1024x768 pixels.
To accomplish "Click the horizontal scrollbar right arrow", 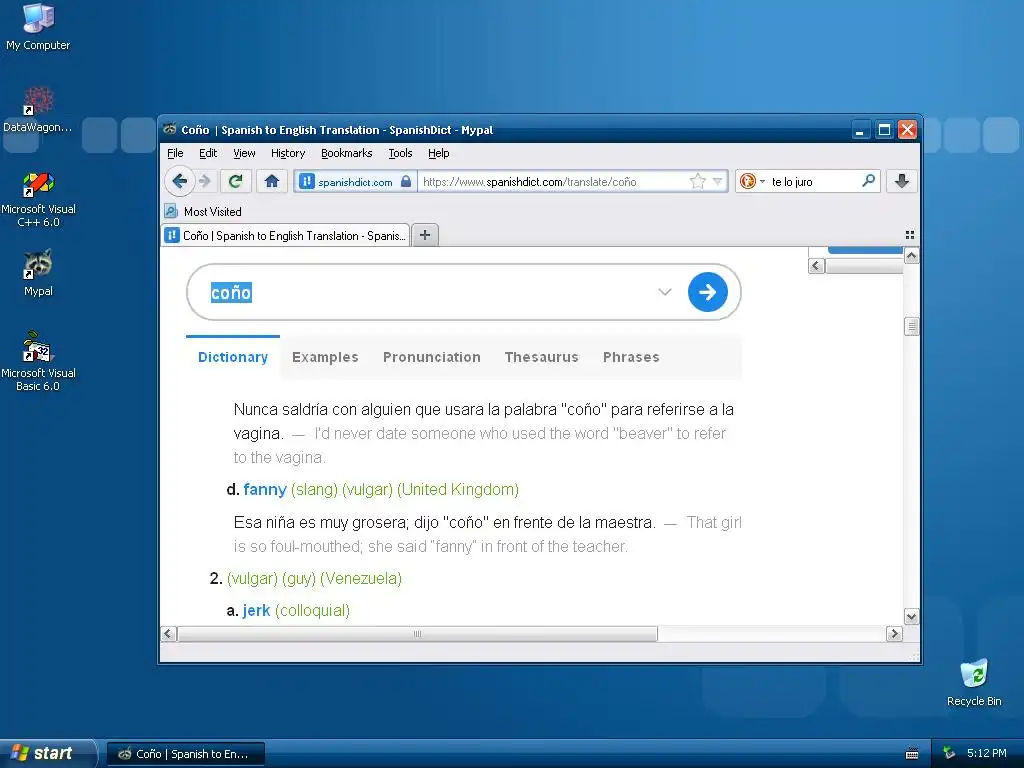I will click(x=895, y=633).
